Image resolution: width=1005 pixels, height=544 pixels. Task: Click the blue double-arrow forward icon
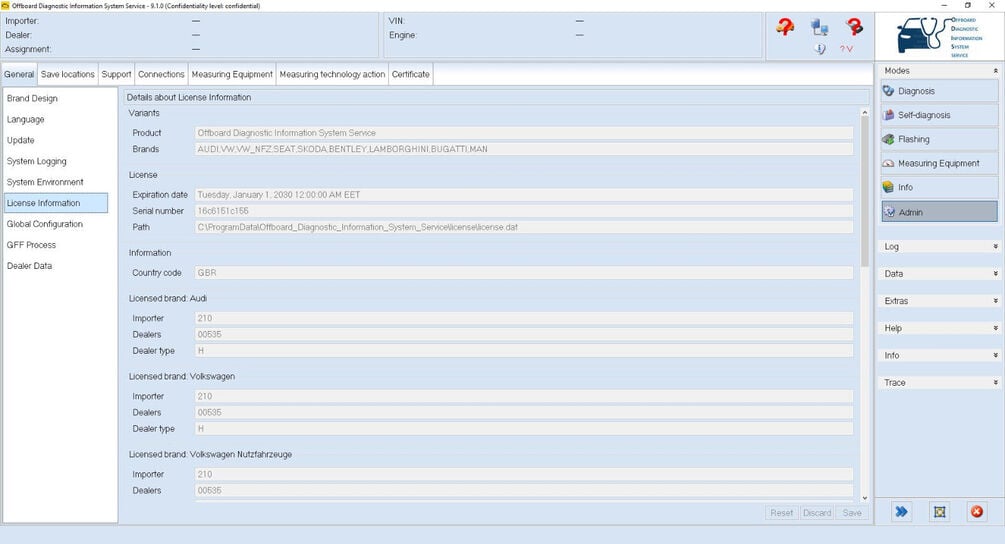click(x=901, y=511)
